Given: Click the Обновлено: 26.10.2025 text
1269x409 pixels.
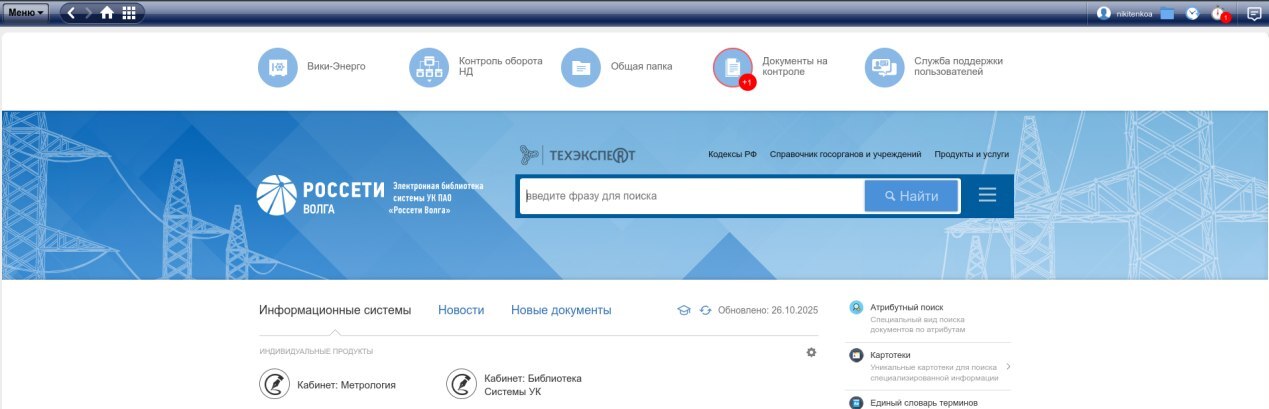Looking at the screenshot, I should click(768, 311).
